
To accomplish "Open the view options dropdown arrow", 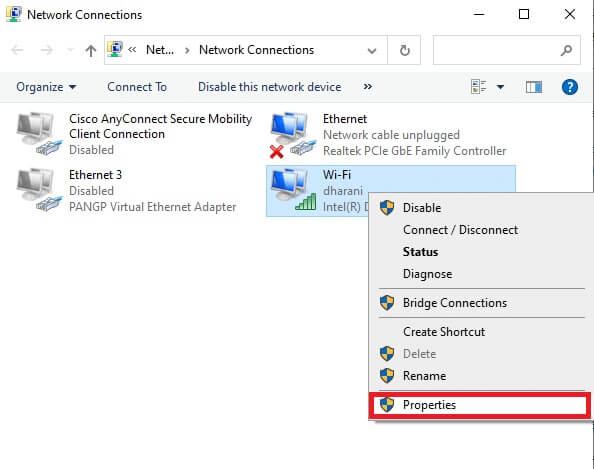I will (x=500, y=87).
